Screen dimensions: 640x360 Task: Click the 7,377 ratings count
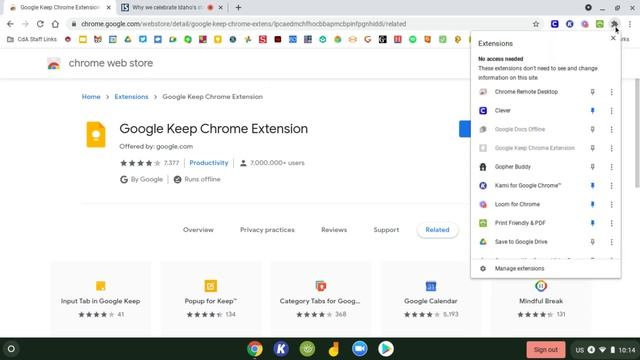pos(171,163)
